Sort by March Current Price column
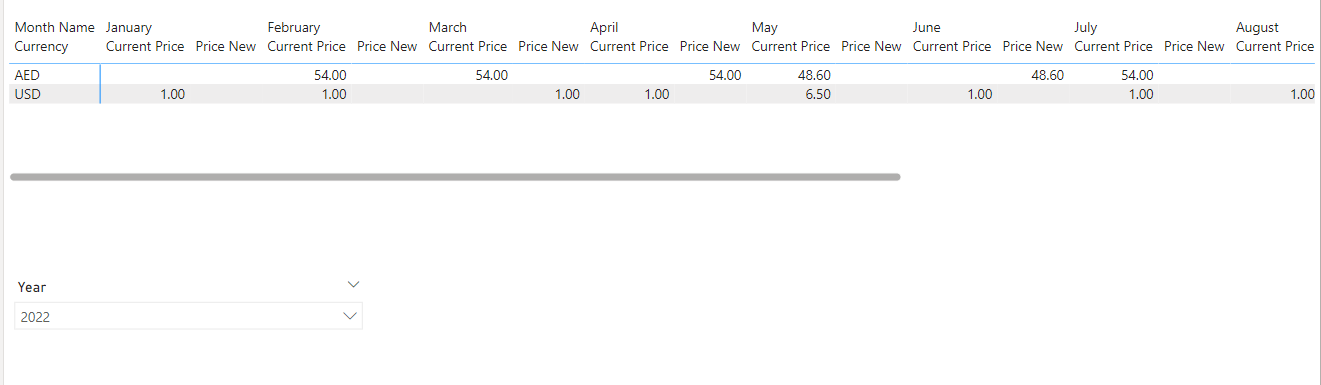The image size is (1321, 385). (x=468, y=46)
